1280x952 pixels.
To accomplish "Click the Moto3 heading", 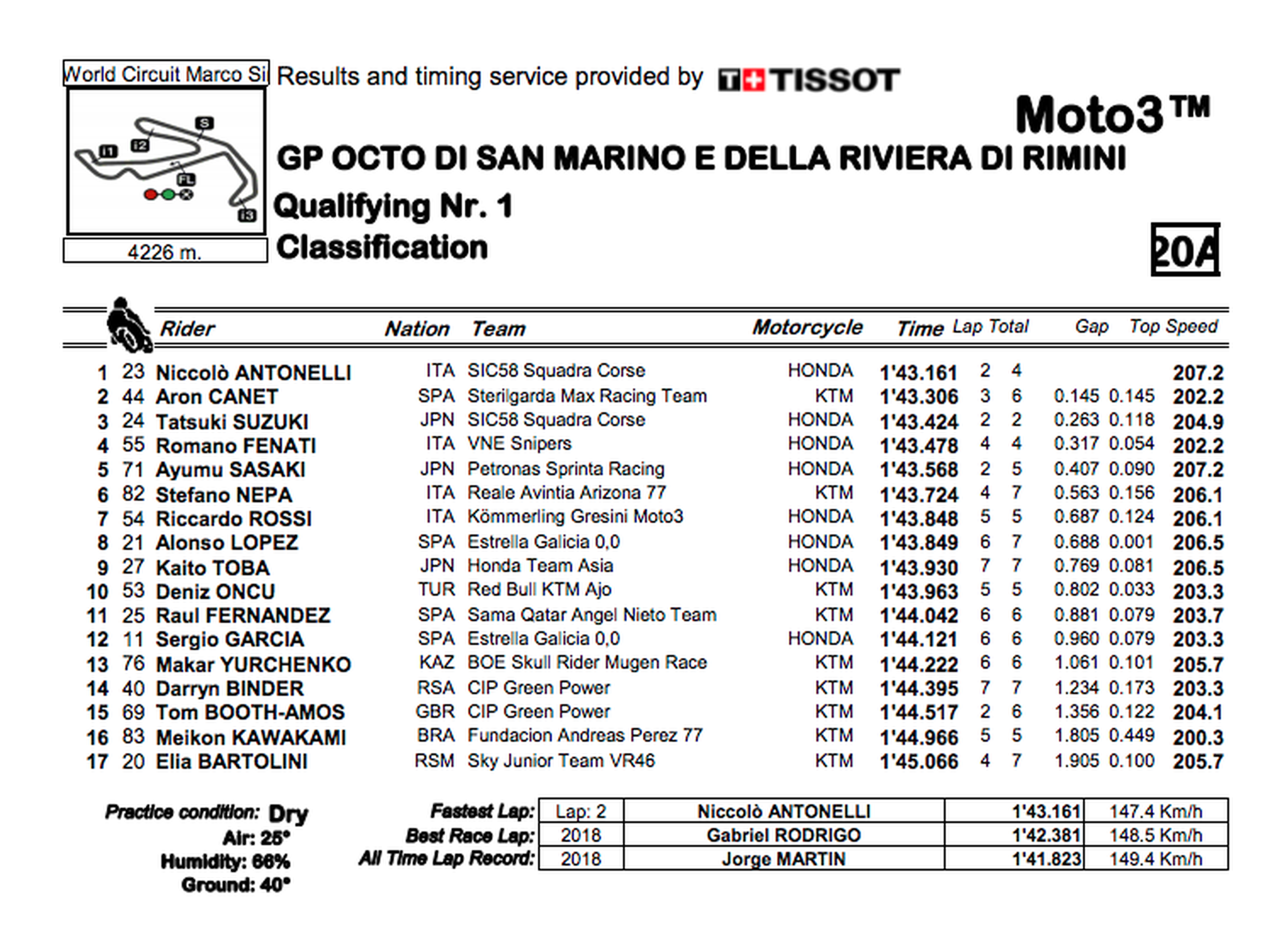I will click(1112, 115).
